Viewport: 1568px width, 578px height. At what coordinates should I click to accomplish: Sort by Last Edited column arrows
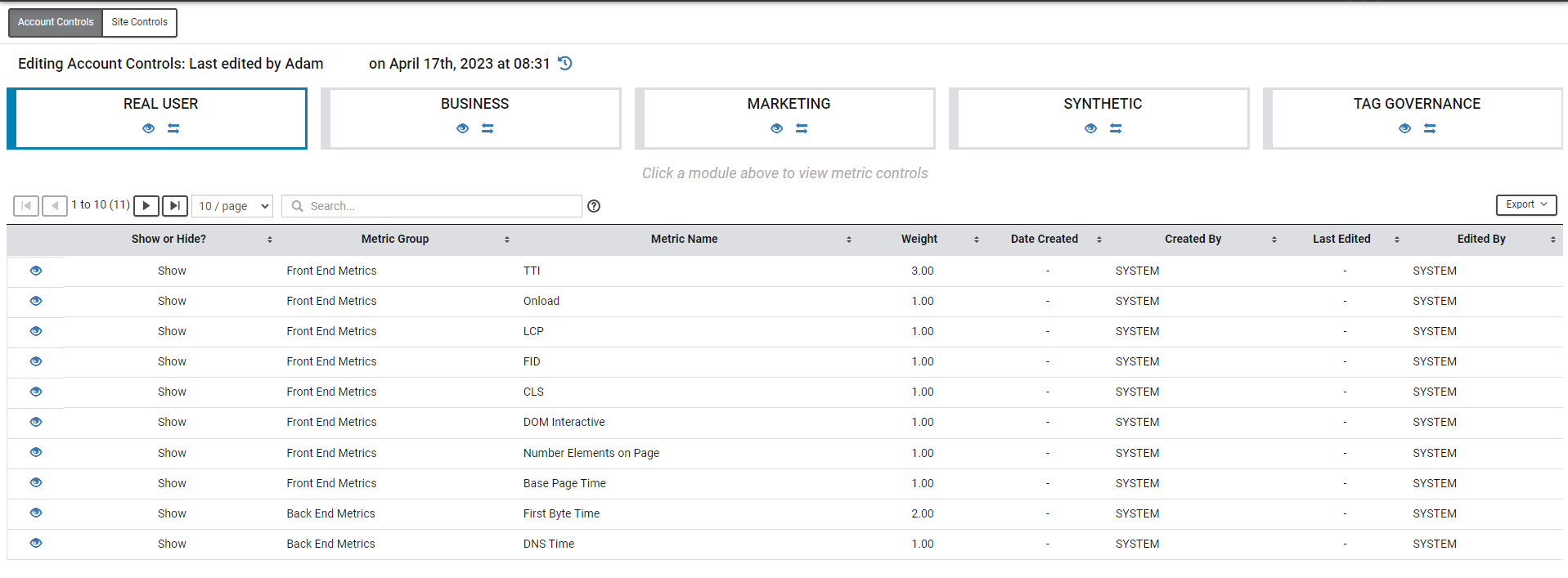click(x=1397, y=240)
